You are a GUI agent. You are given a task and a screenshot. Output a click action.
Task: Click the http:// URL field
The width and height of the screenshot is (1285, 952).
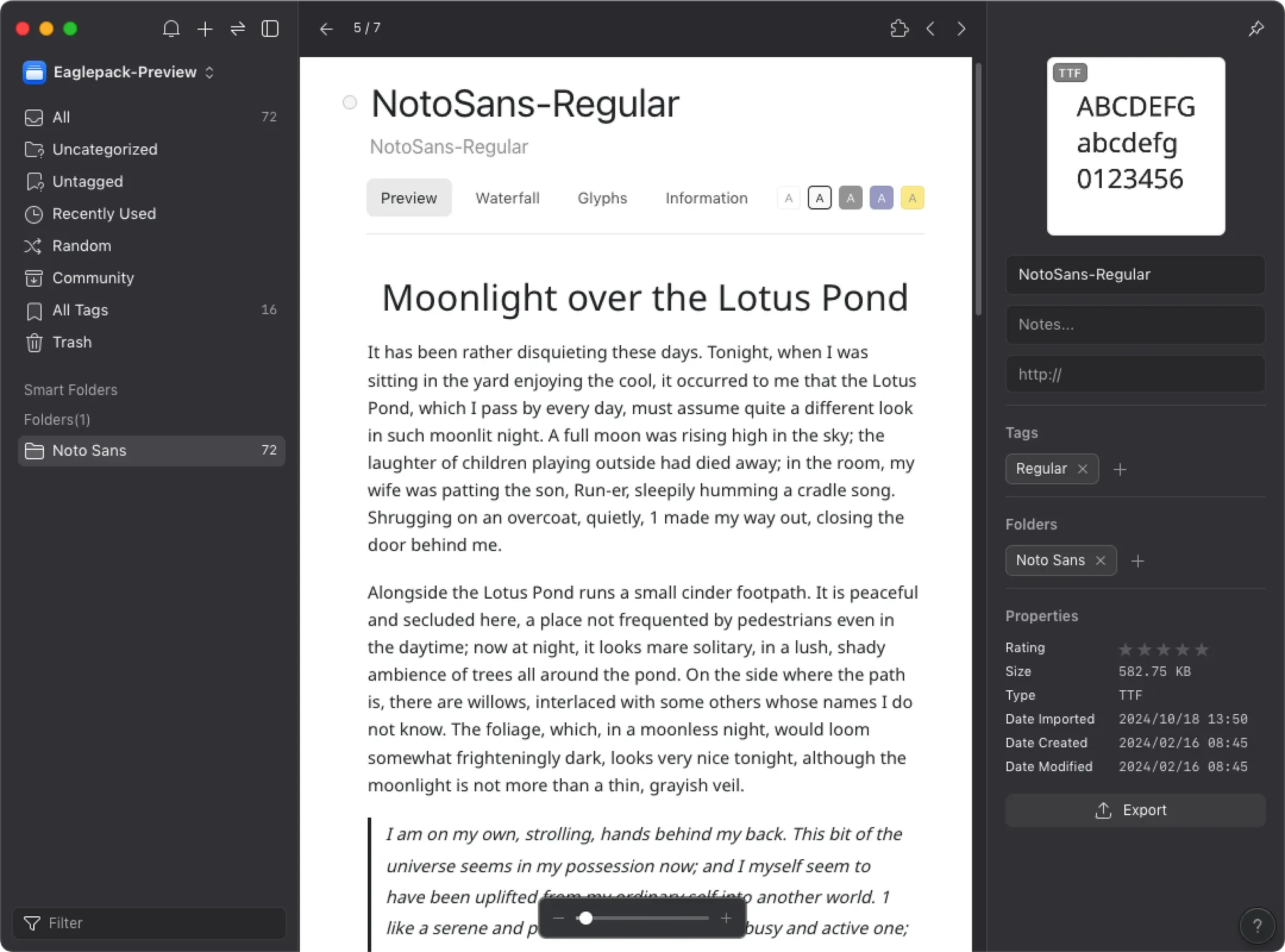tap(1136, 374)
